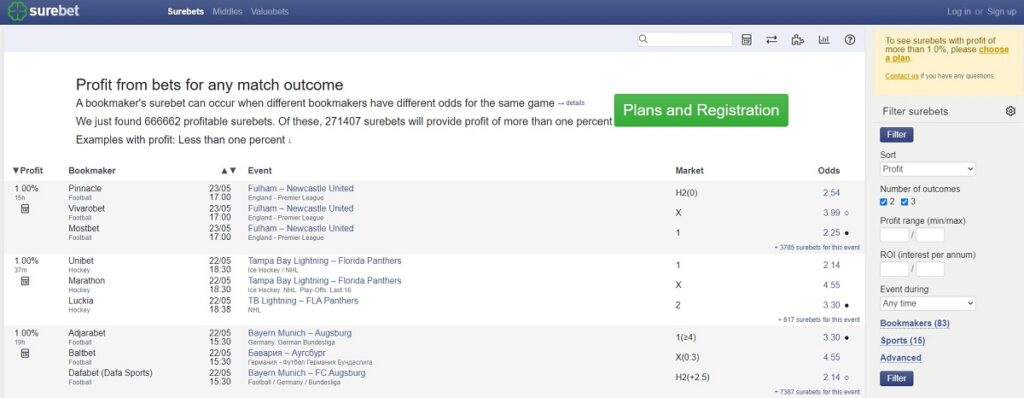Click the ROI minimum field

pos(894,269)
